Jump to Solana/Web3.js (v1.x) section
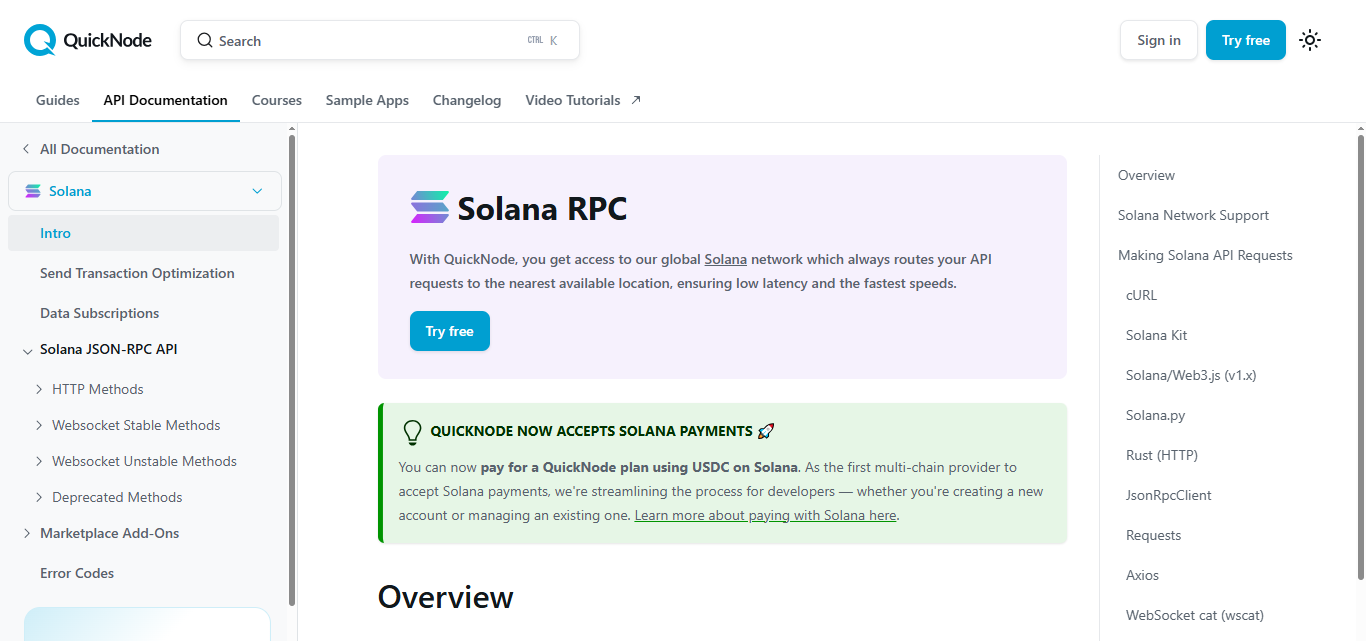This screenshot has height=641, width=1366. (1191, 375)
